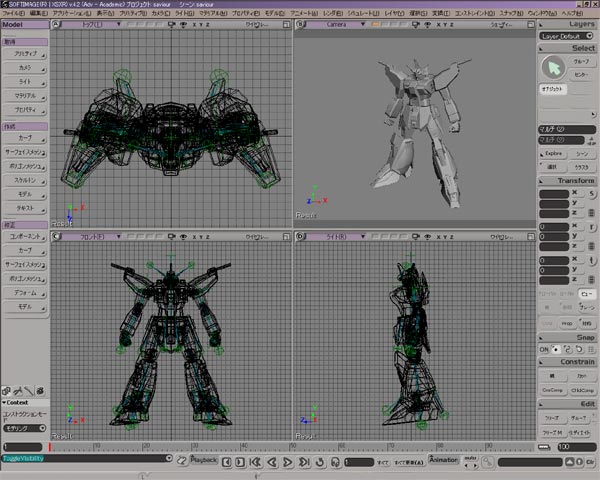Click the first toolbar-switch icon above Context
Screen dimensions: 600x480
point(6,391)
